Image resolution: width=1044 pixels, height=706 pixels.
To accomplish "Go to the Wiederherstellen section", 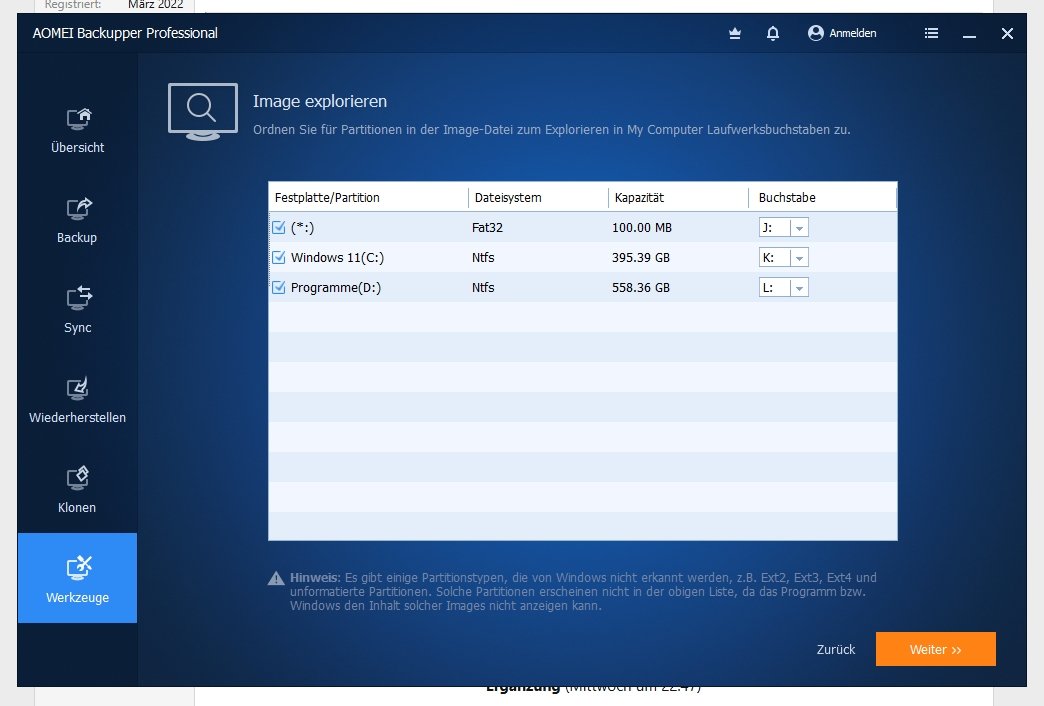I will coord(77,400).
